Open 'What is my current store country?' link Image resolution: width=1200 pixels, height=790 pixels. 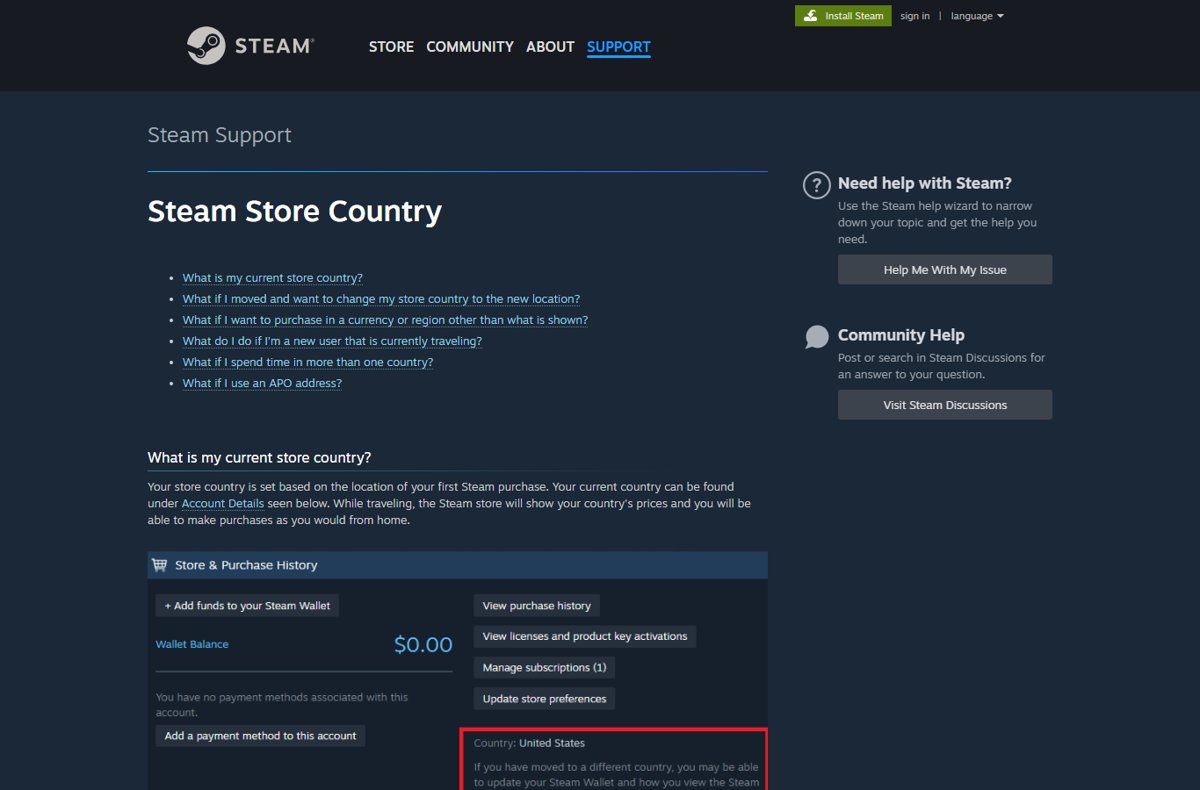(x=272, y=278)
